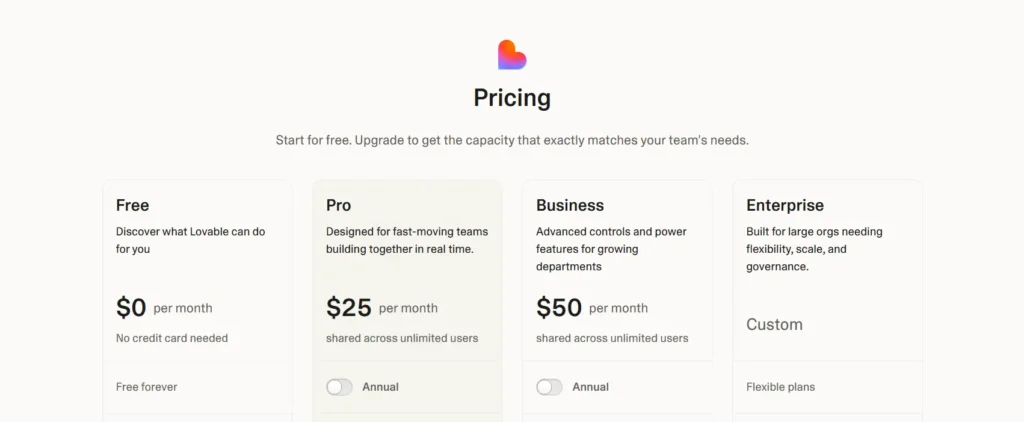
Task: Select the Pro plan title
Action: coord(338,205)
